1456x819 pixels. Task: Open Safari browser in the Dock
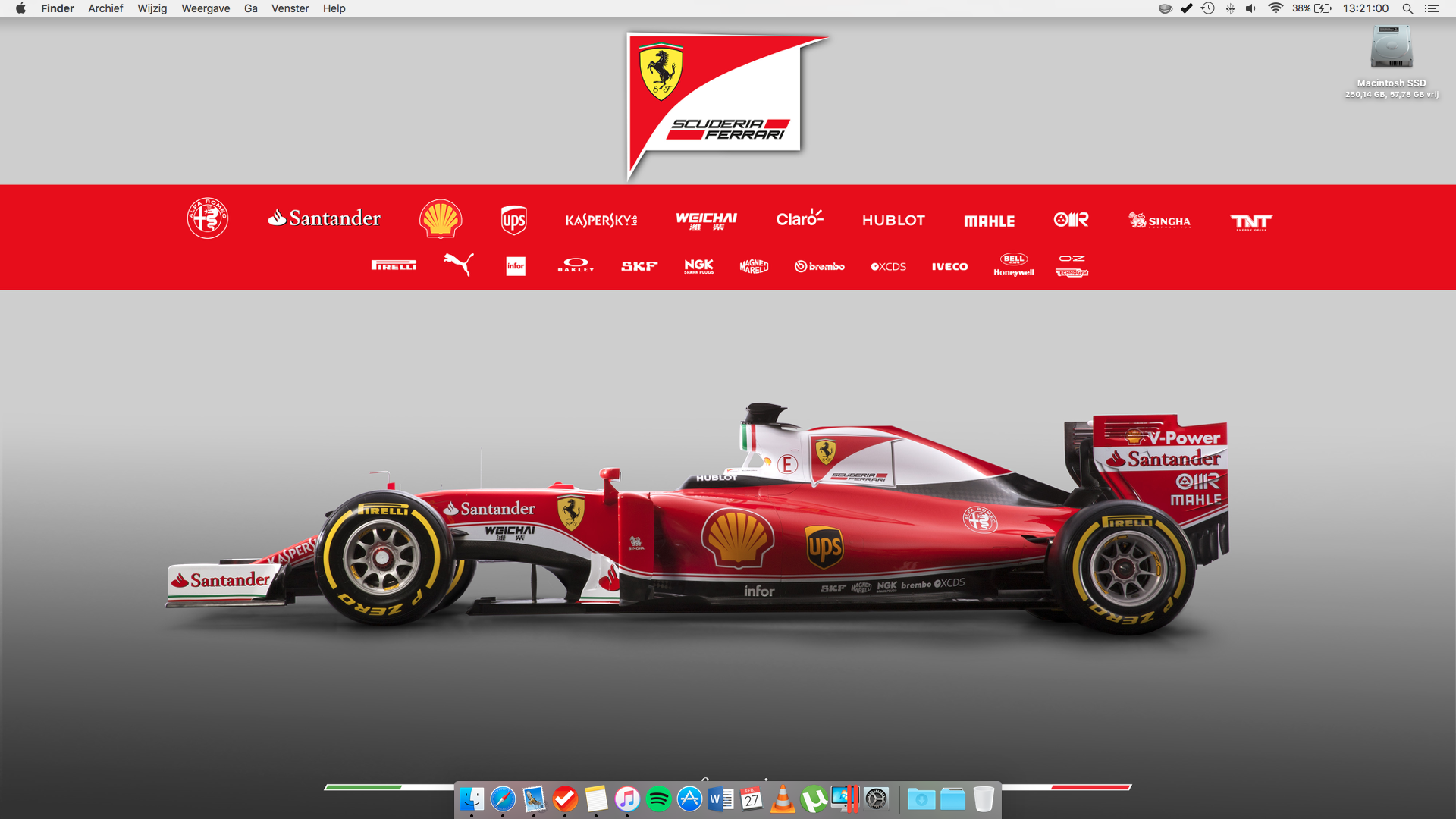click(503, 799)
